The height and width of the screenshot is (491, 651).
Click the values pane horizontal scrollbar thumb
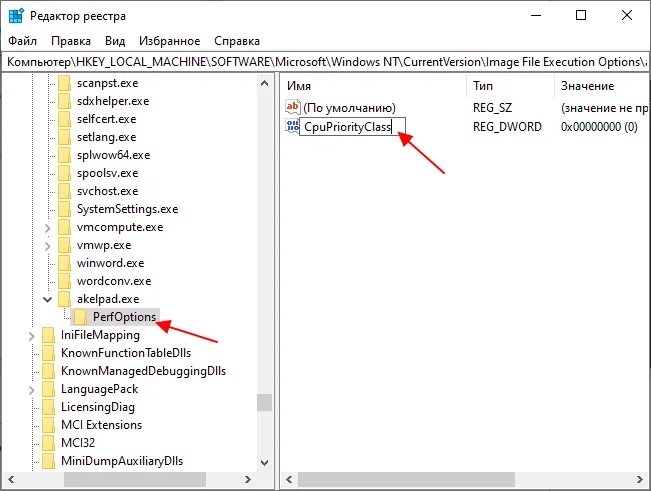[406, 479]
